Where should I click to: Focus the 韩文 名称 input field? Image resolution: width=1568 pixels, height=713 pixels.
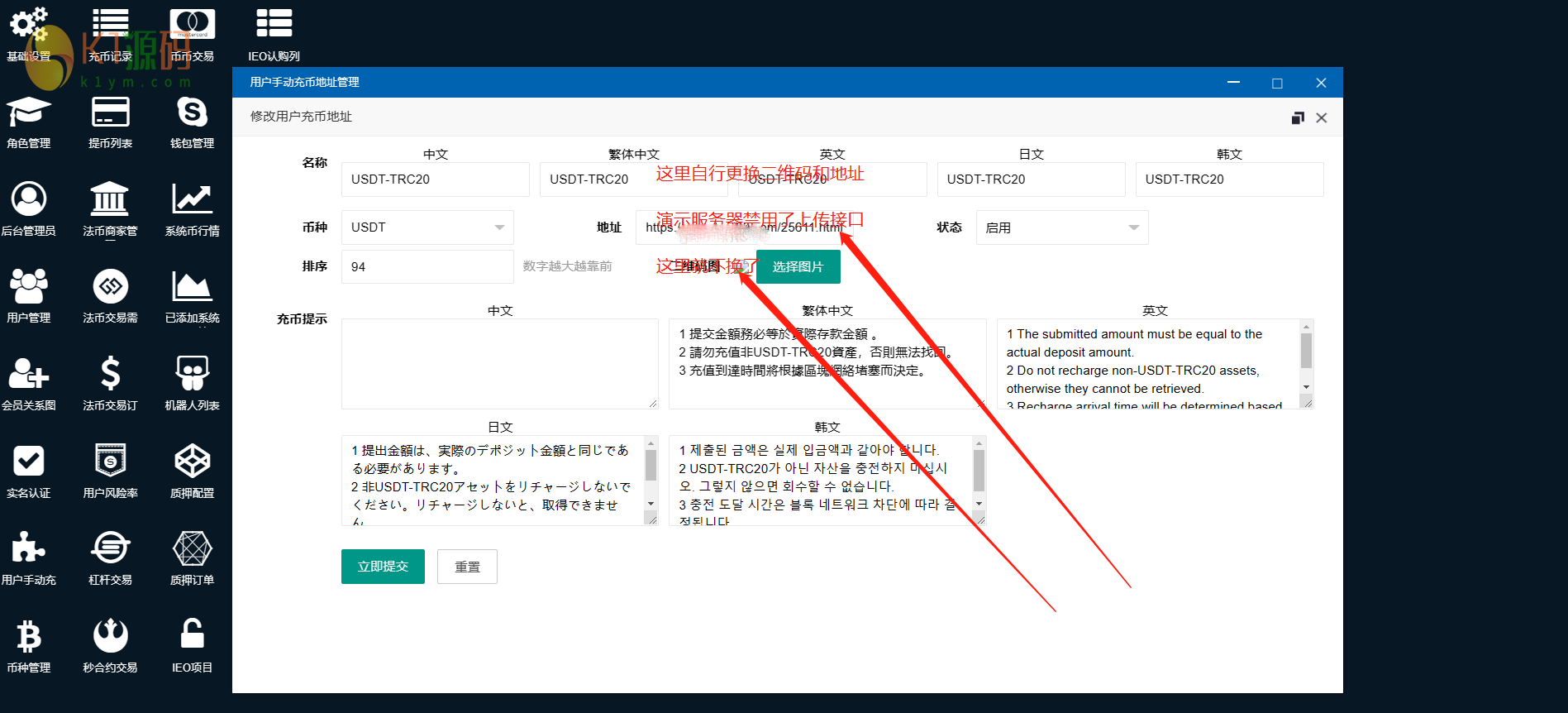[x=1230, y=179]
